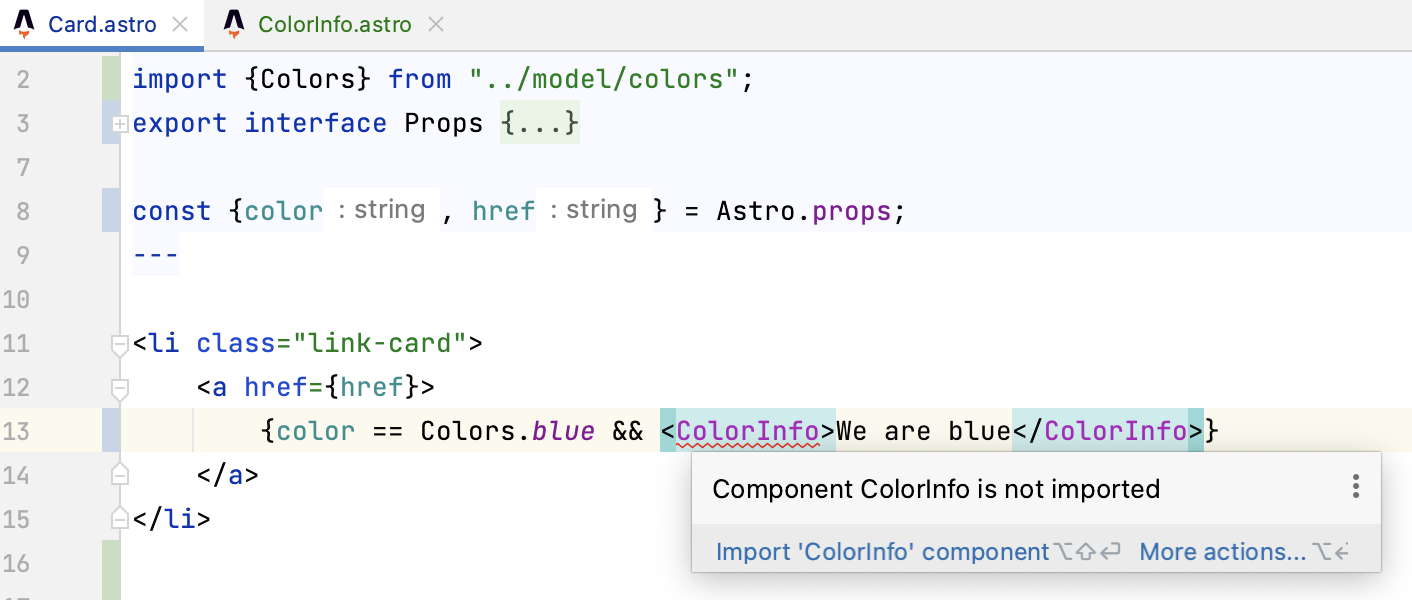
Task: Click line number 13 in the gutter
Action: [x=17, y=432]
